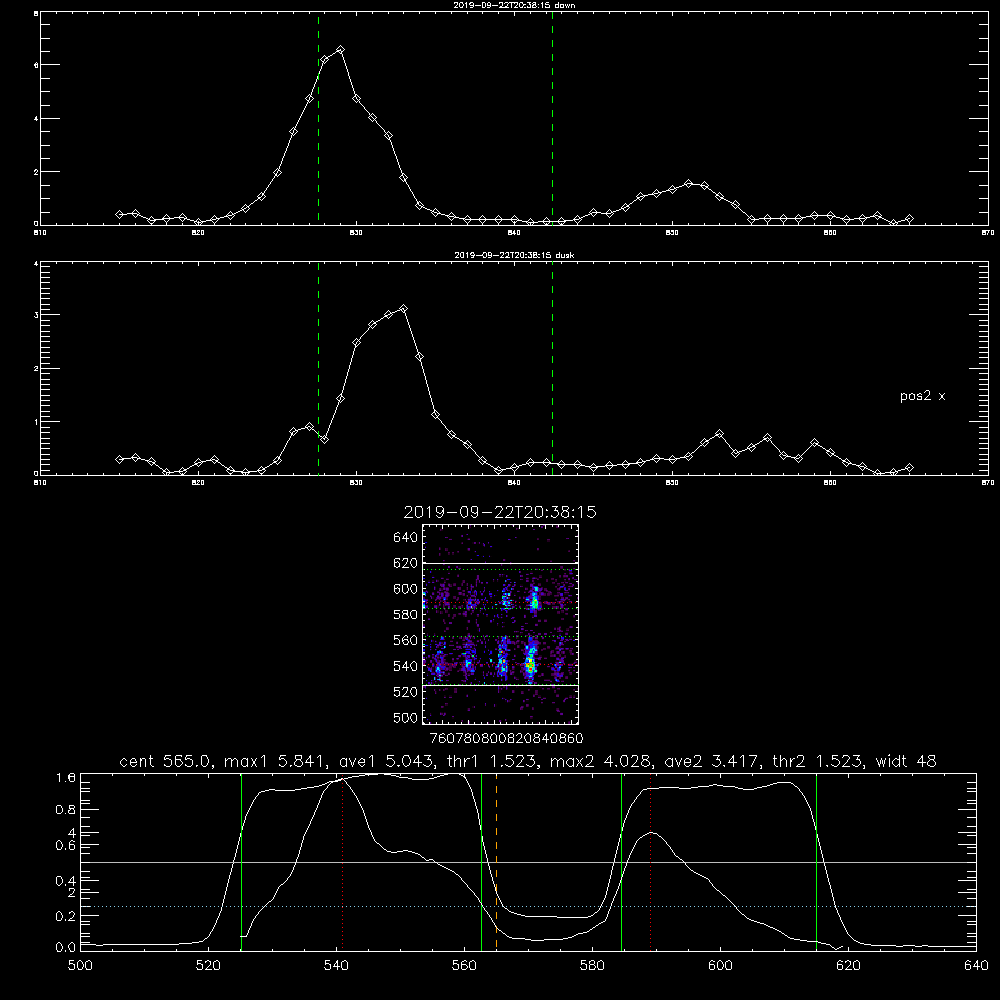This screenshot has width=1000, height=1000.
Task: Click the orange dashed vertical line in bottom plot
Action: [496, 862]
